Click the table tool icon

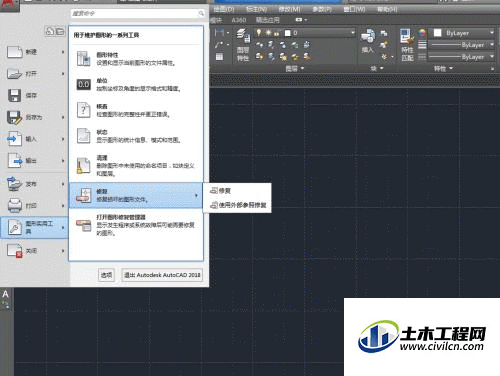point(219,57)
